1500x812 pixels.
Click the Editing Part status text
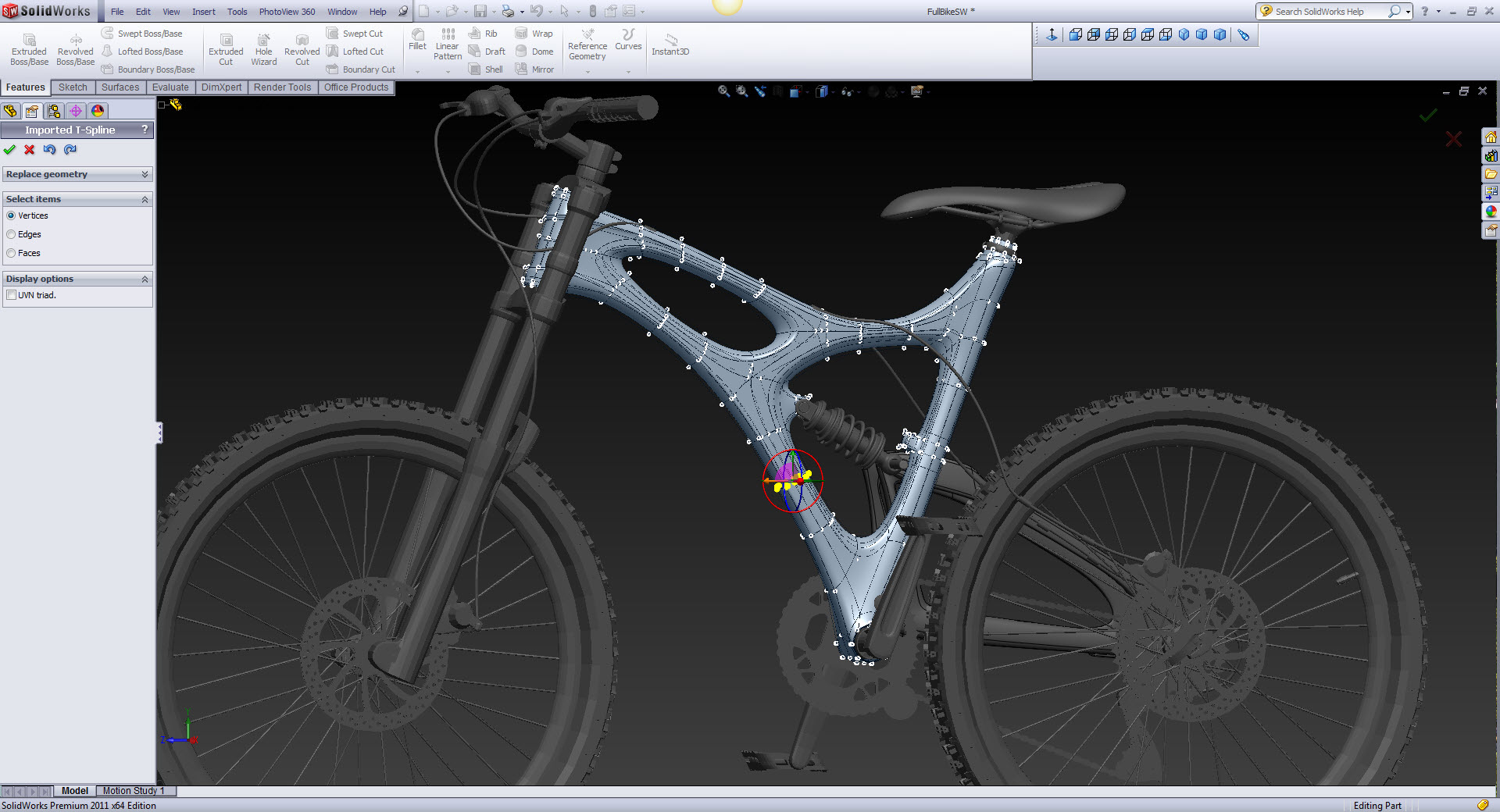(1377, 806)
